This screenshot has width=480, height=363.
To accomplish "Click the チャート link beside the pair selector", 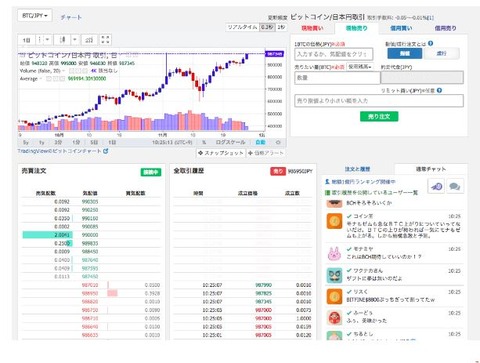I will pyautogui.click(x=71, y=17).
